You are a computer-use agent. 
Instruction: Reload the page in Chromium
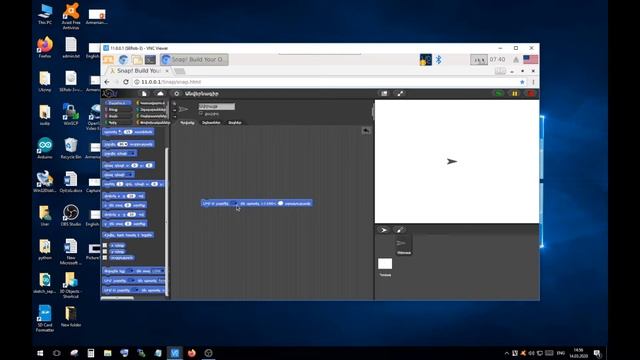[x=126, y=82]
